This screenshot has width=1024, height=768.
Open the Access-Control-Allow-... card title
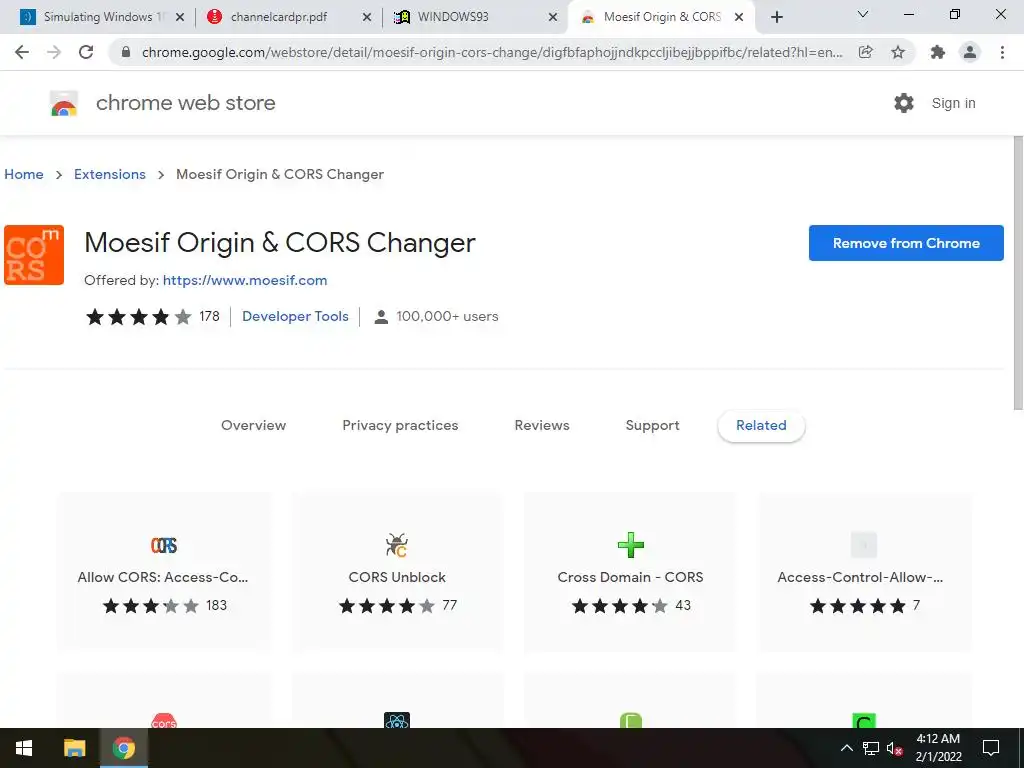860,577
